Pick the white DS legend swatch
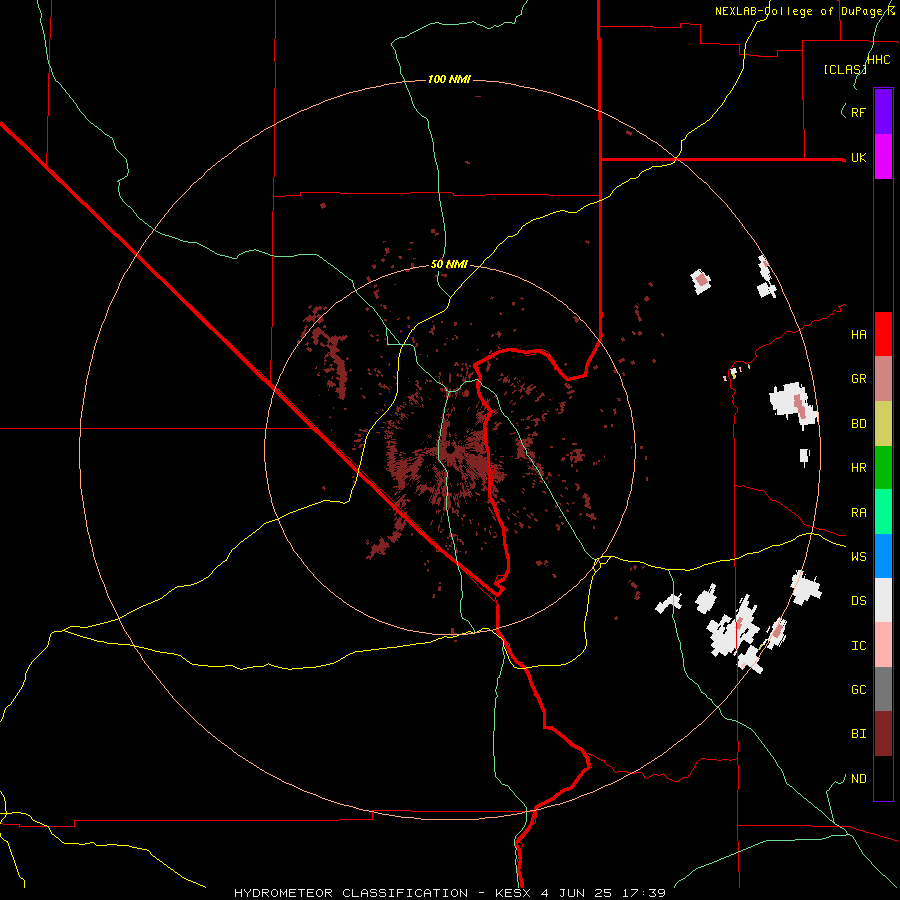The image size is (900, 900). (x=883, y=600)
